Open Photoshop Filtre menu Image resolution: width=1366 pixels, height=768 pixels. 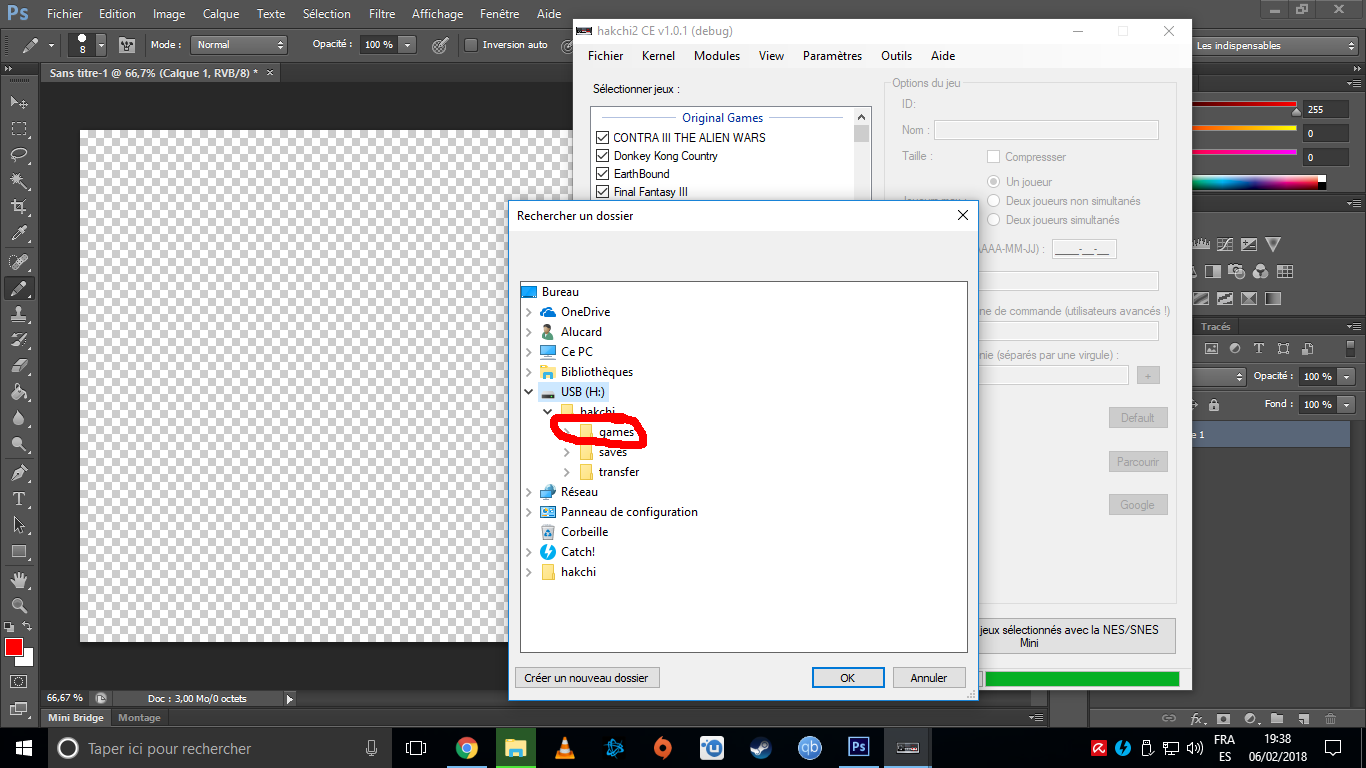pyautogui.click(x=381, y=14)
